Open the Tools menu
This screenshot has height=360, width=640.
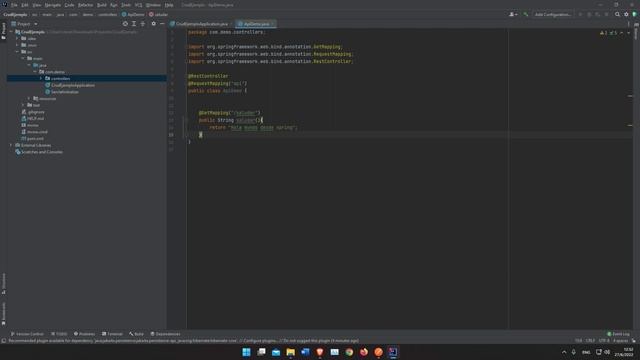(126, 5)
